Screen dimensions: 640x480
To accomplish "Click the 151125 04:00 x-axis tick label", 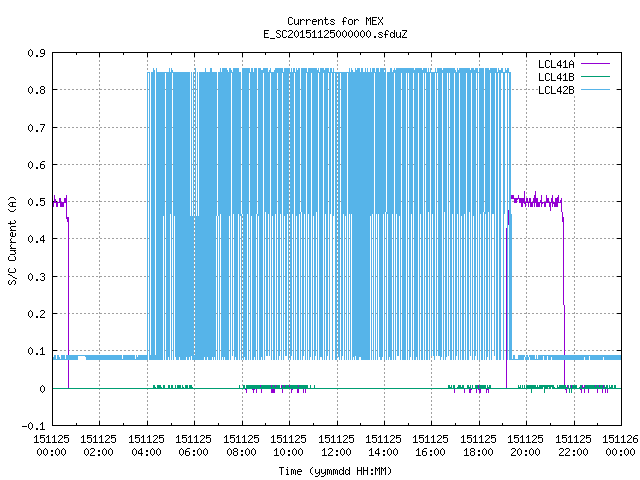I will point(146,445).
